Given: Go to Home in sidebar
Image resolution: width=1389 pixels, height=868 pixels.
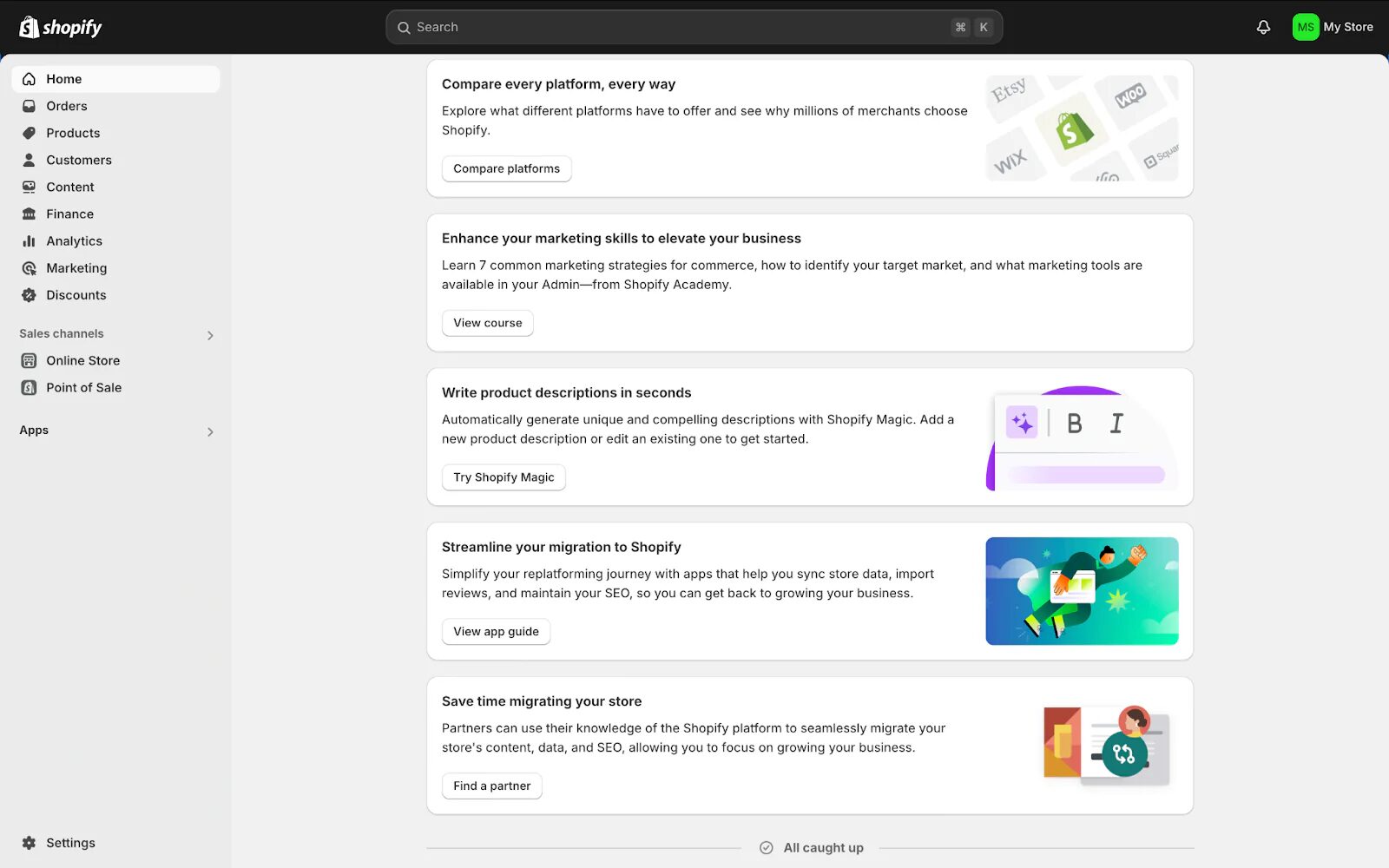Looking at the screenshot, I should pos(115,79).
